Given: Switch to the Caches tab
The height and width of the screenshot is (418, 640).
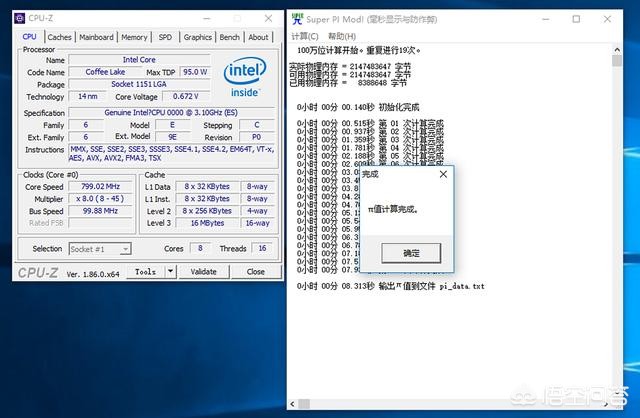Looking at the screenshot, I should (60, 37).
